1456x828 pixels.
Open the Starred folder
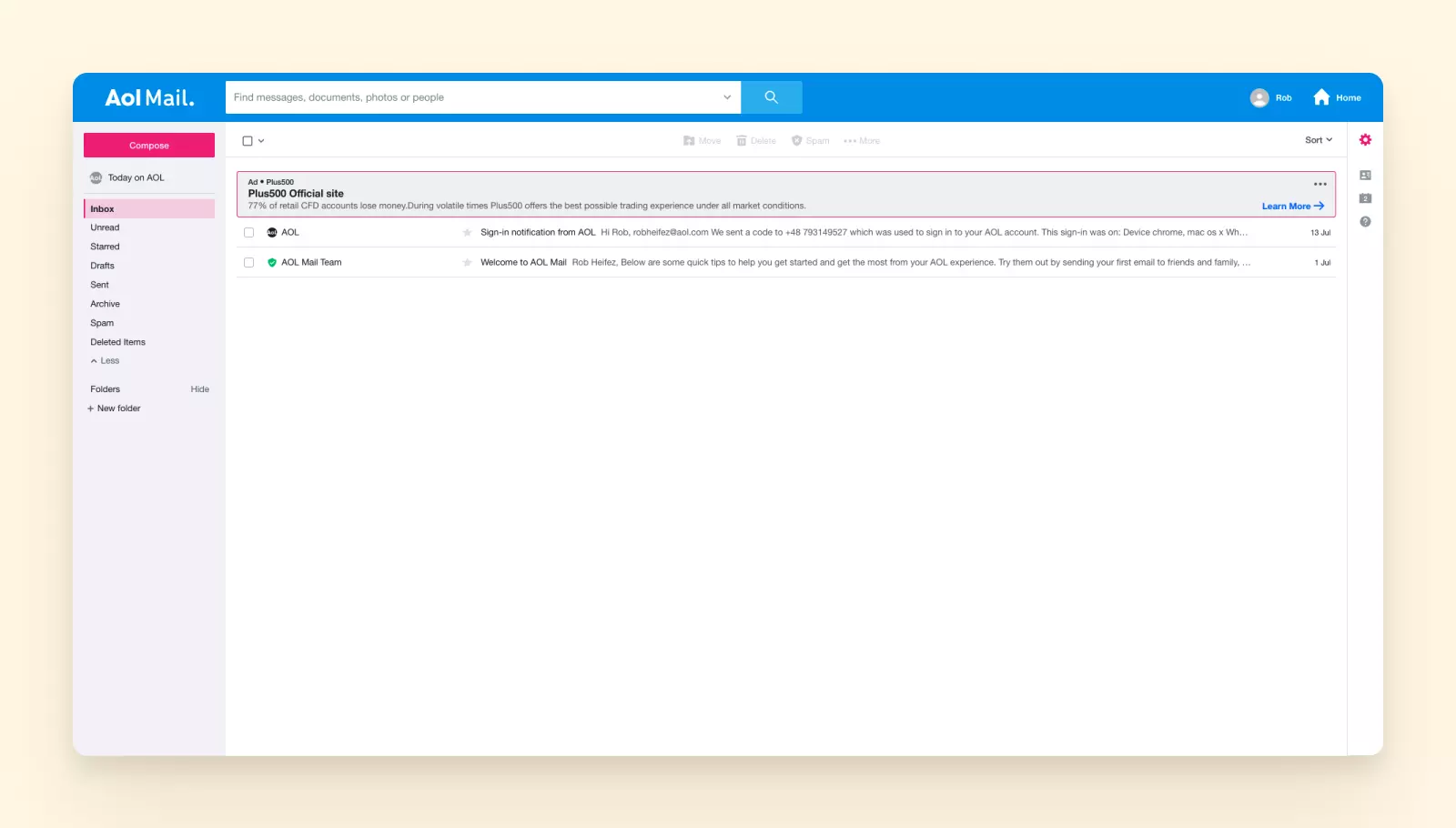[x=105, y=247]
